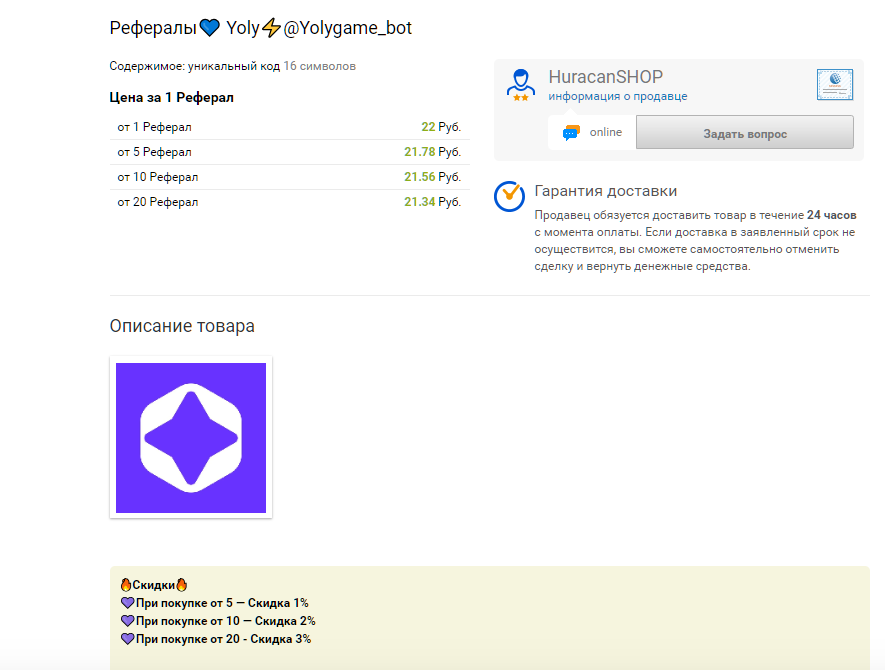The image size is (885, 670).
Task: Click purple heart beside 'от 20' discount
Action: (128, 639)
